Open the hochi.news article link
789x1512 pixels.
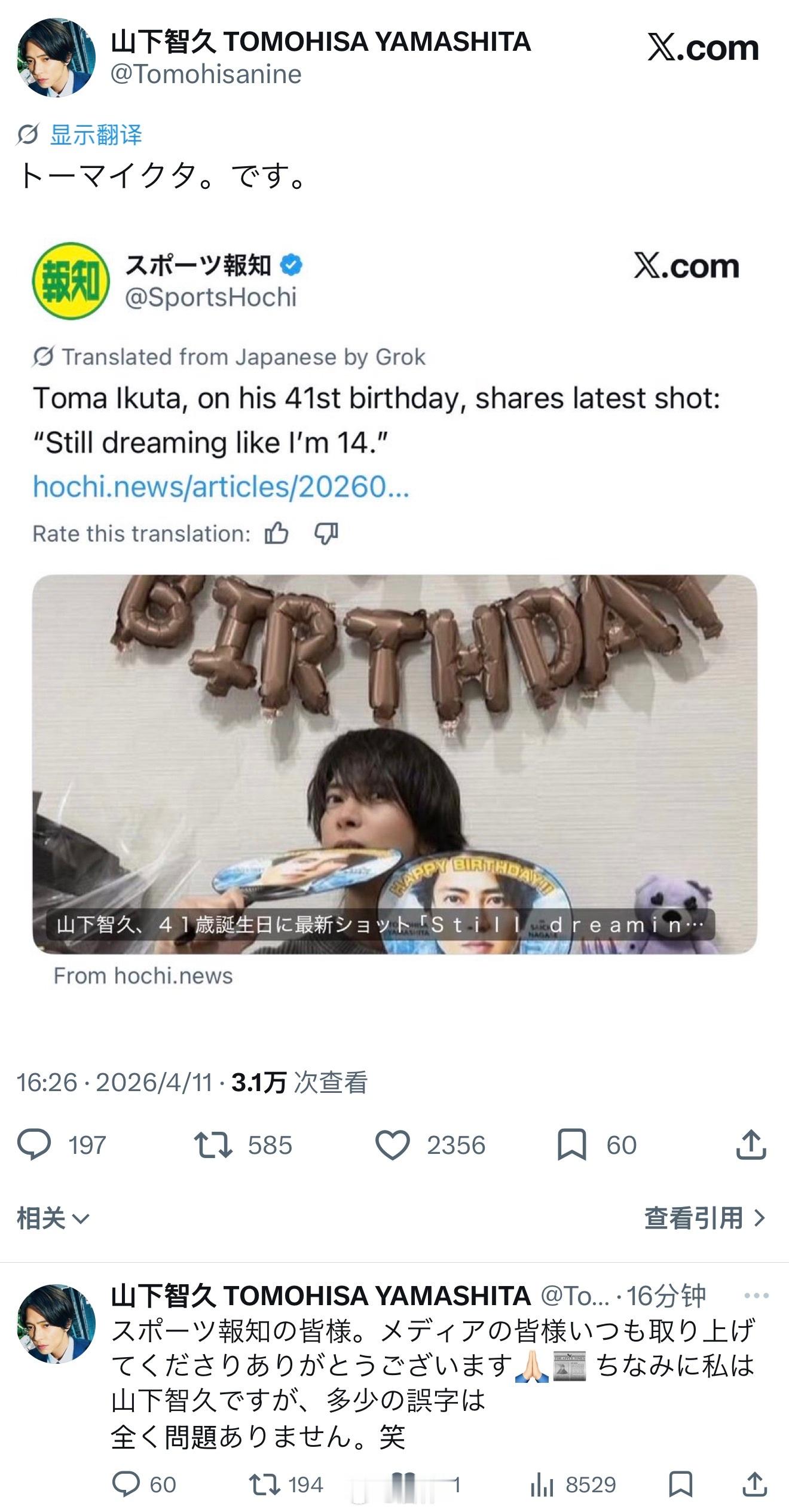click(x=221, y=486)
